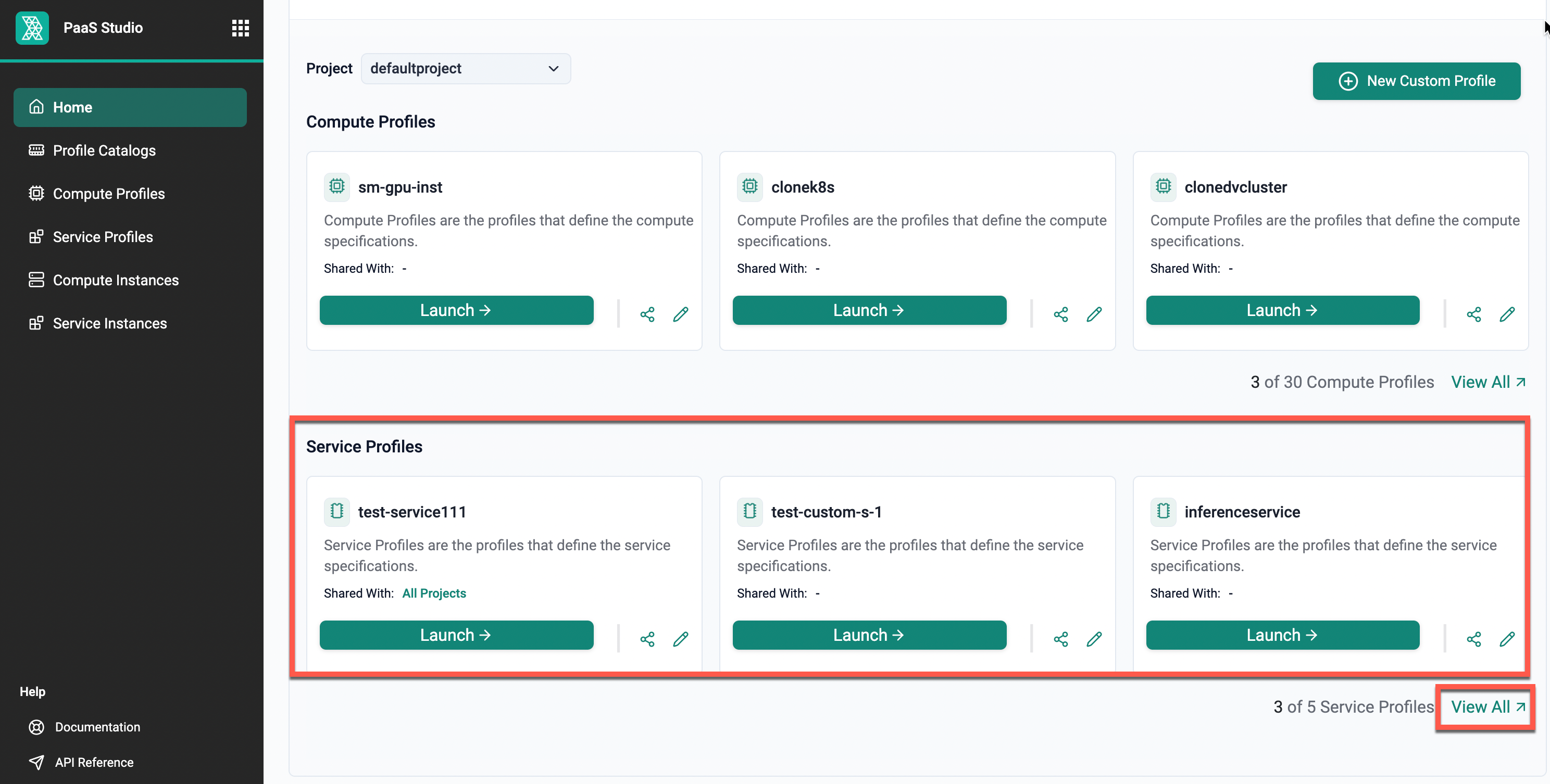
Task: Click the clonek8s chip icon
Action: click(749, 186)
